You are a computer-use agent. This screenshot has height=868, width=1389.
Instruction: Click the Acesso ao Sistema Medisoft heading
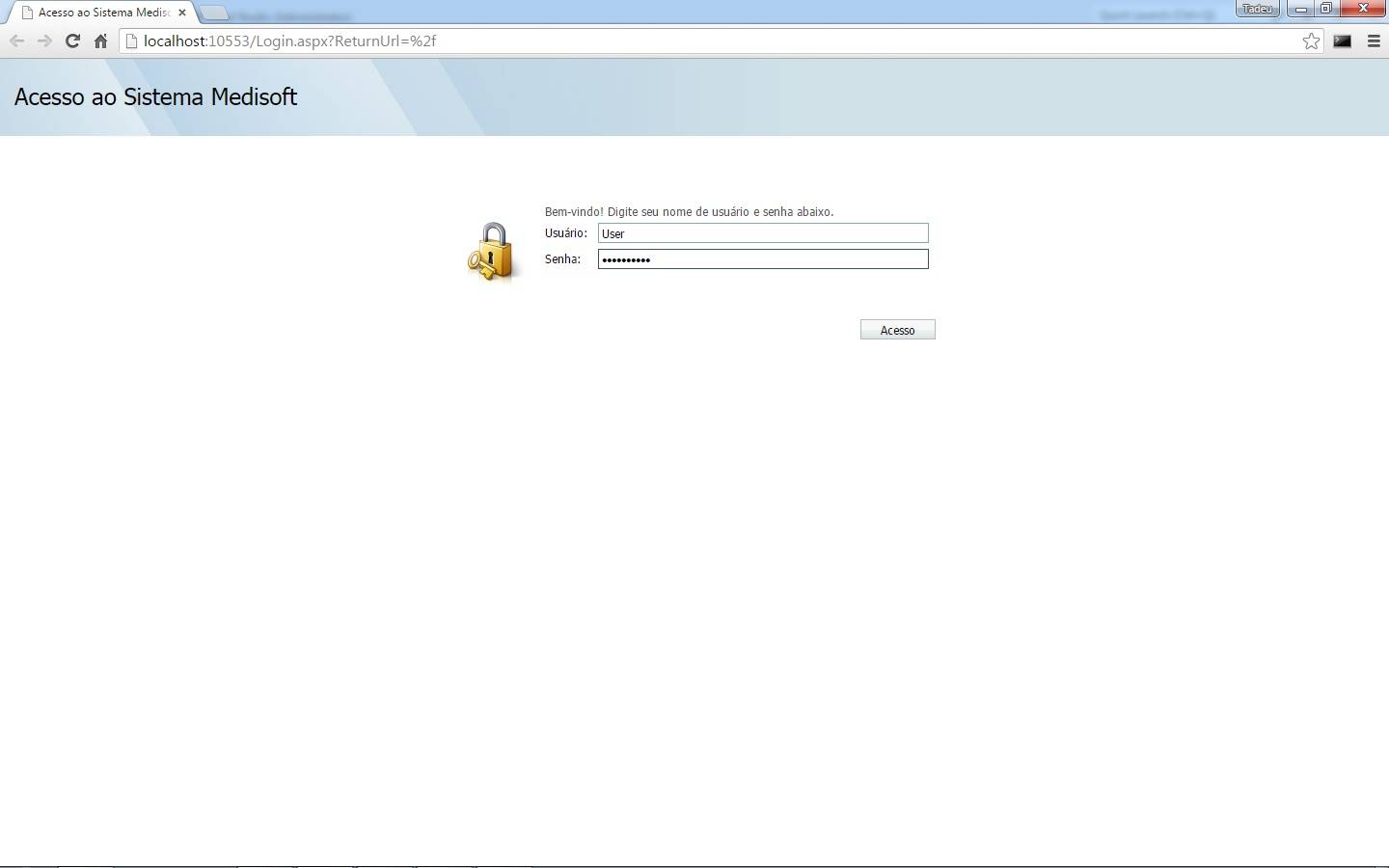point(155,96)
